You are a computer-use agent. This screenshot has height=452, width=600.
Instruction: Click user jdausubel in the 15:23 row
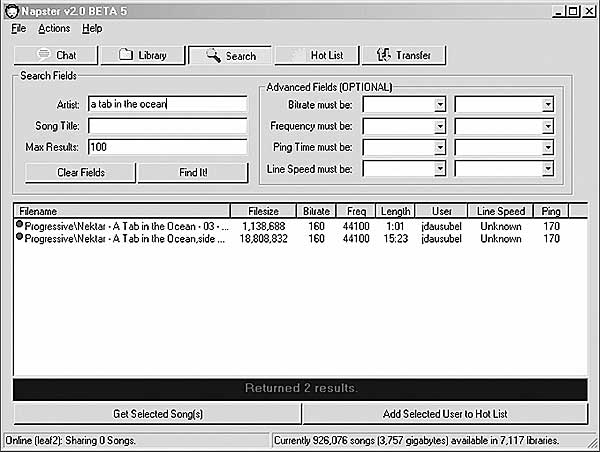(x=442, y=239)
